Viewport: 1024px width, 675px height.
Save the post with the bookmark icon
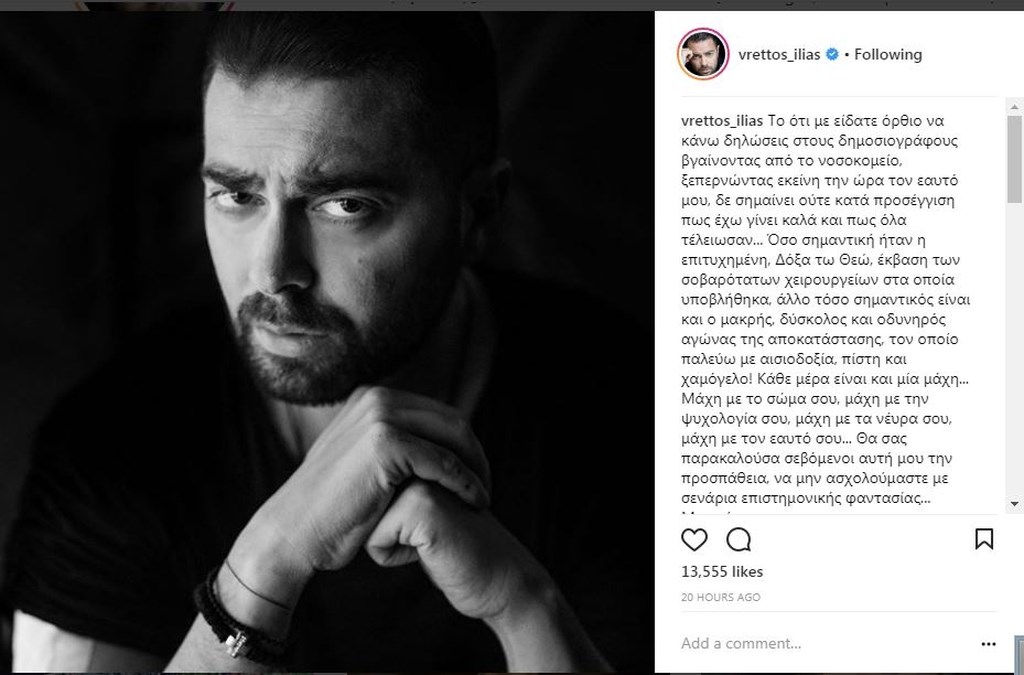[x=984, y=539]
